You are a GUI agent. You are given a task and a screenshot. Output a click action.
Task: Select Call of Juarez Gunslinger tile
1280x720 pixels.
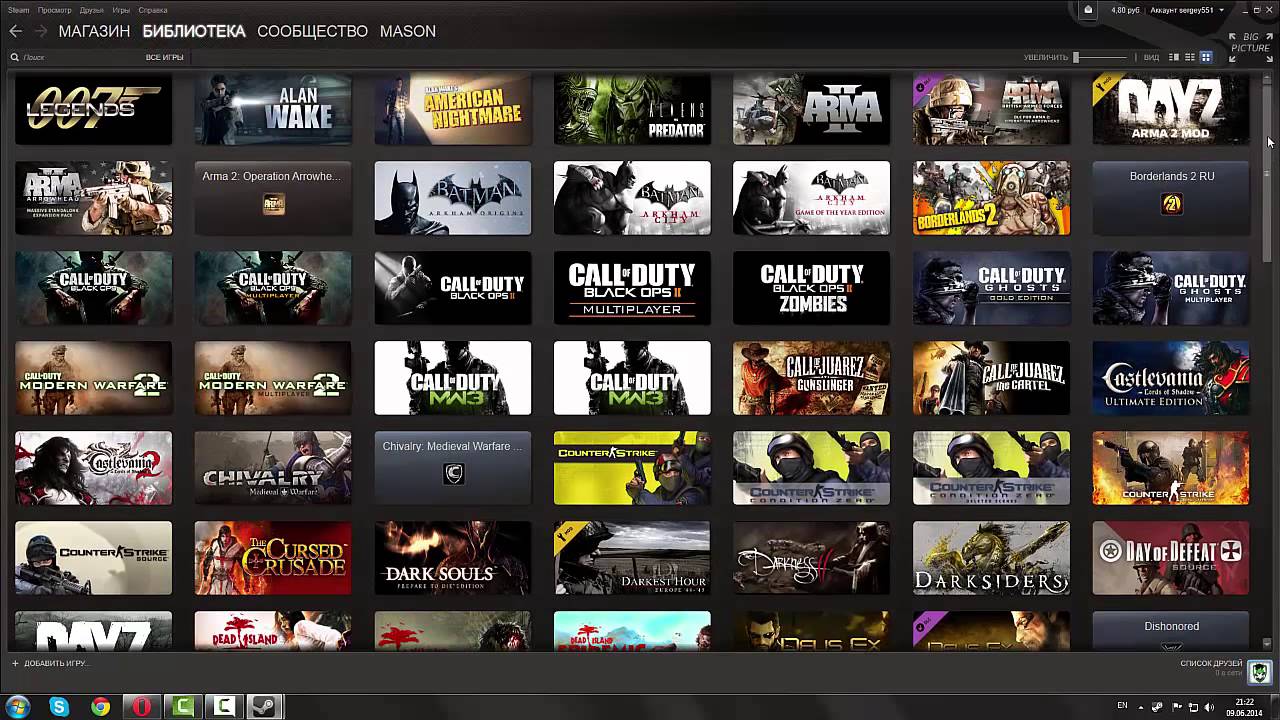tap(811, 378)
